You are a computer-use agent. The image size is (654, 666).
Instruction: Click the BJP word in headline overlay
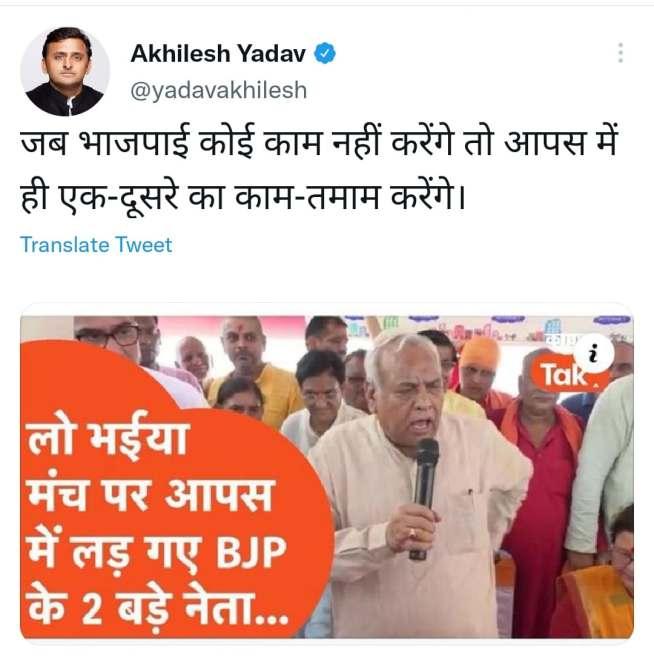click(x=251, y=552)
